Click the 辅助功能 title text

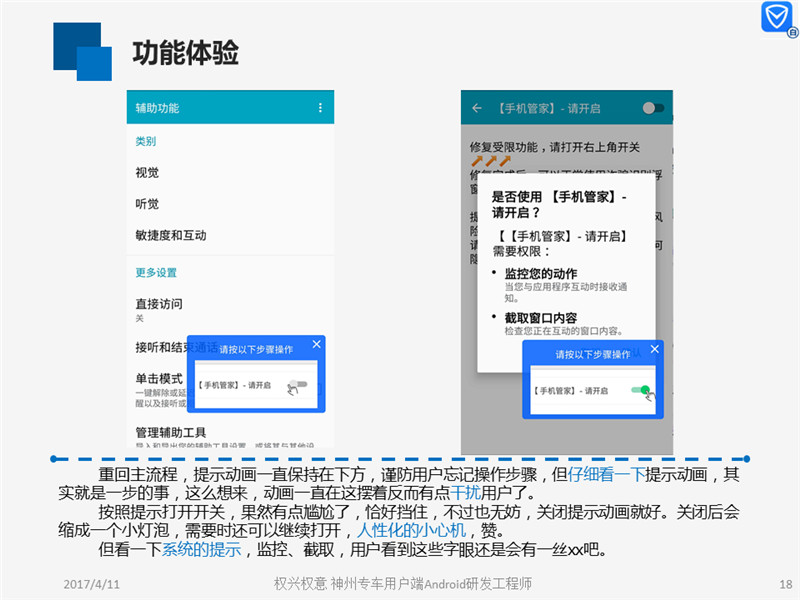[157, 108]
